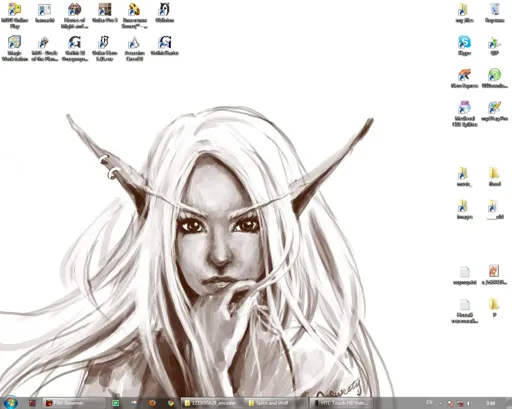This screenshot has height=409, width=512.
Task: Select the dark claw shortcut in second row
Action: 45,49
